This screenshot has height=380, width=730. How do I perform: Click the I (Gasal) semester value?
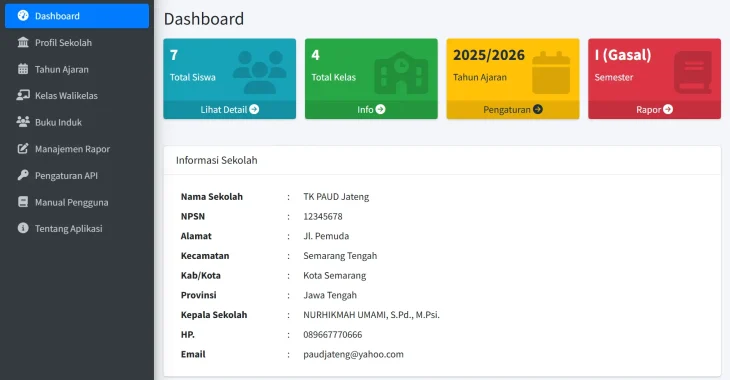[623, 55]
